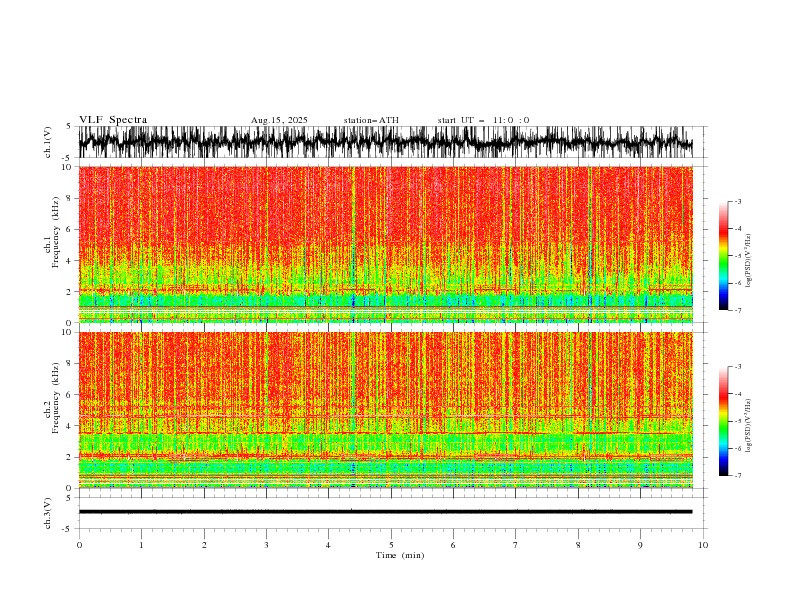The image size is (792, 612).
Task: Click the "-3" label on ch.1 colorbar
Action: pos(738,201)
